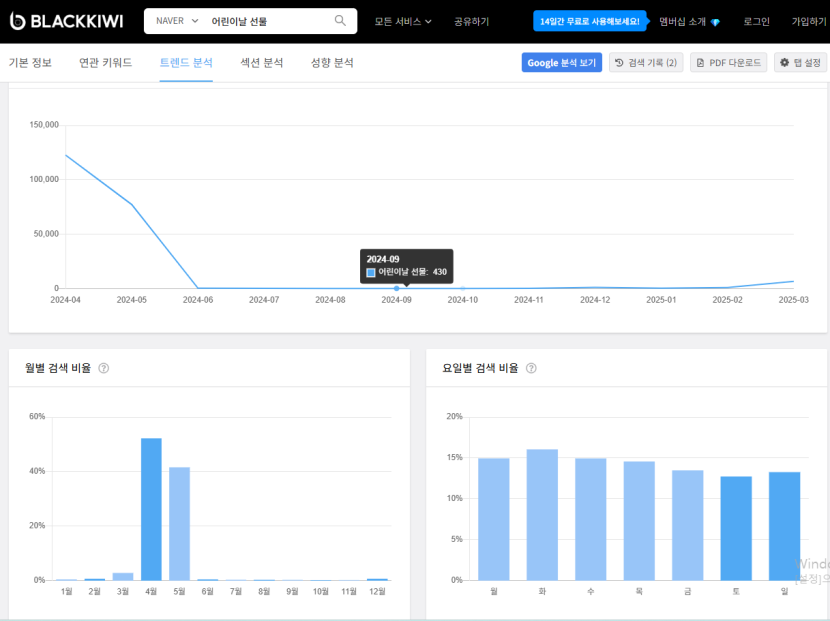This screenshot has width=830, height=621.
Task: Click the Google 분석 보기 button
Action: [562, 62]
